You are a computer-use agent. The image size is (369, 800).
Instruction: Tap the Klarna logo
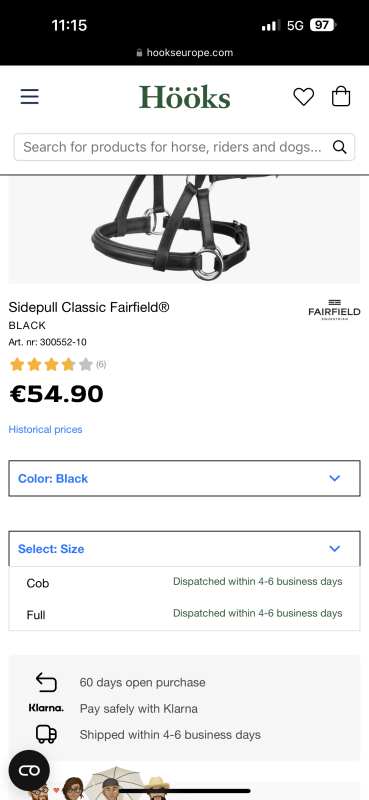tap(46, 708)
